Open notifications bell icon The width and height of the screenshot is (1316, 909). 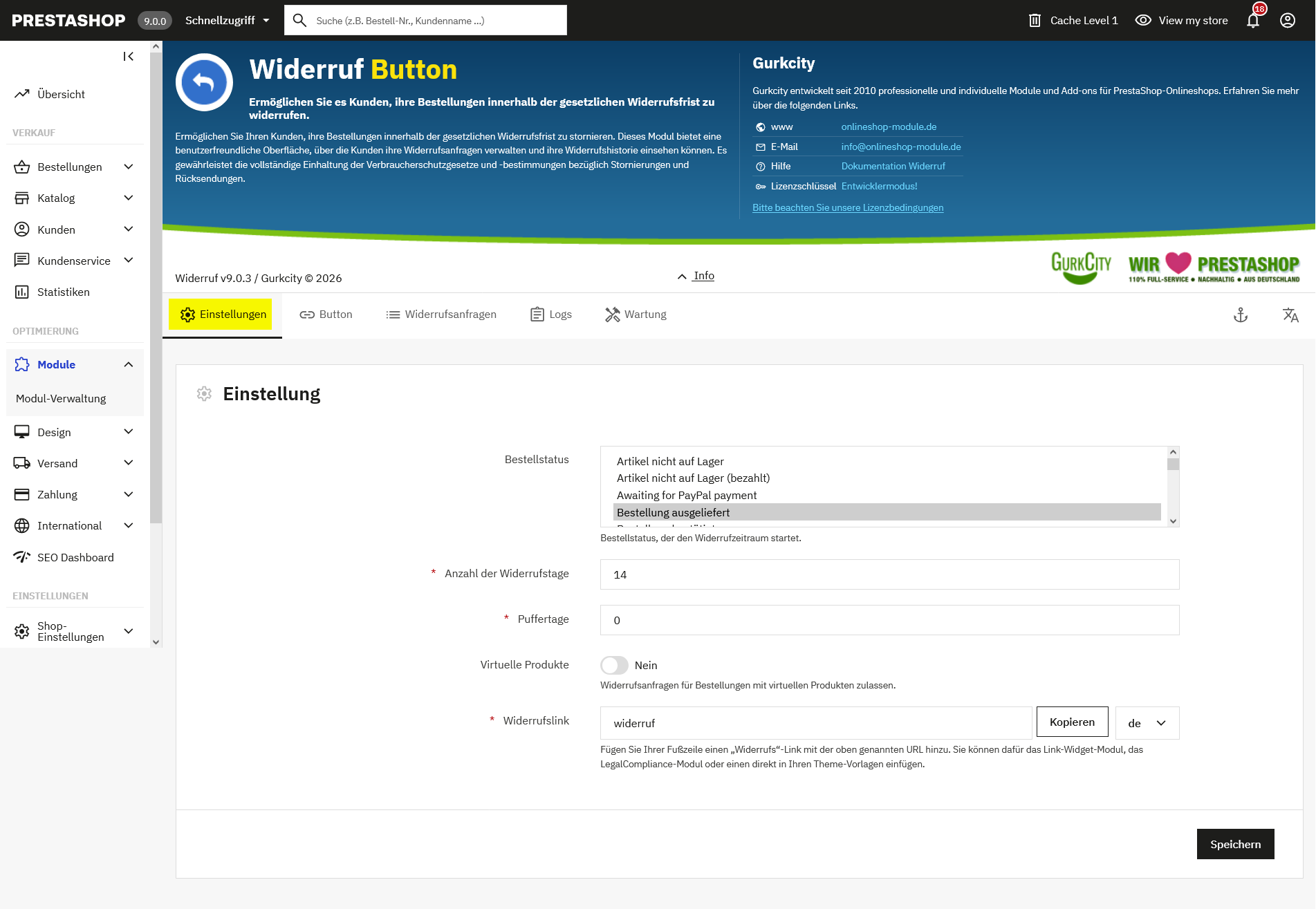tap(1253, 20)
